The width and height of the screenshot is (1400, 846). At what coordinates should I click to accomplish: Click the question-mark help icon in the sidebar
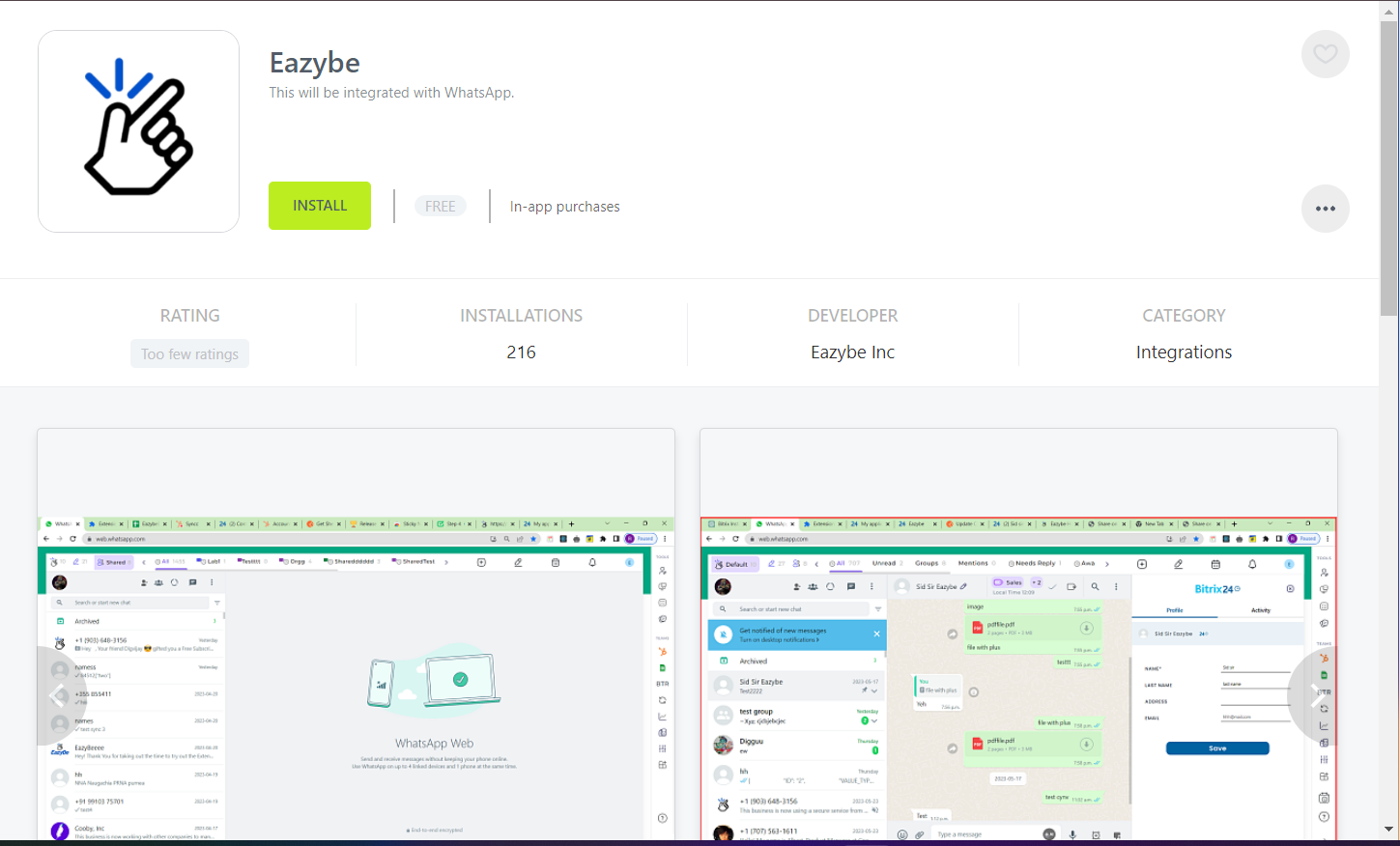pos(662,816)
